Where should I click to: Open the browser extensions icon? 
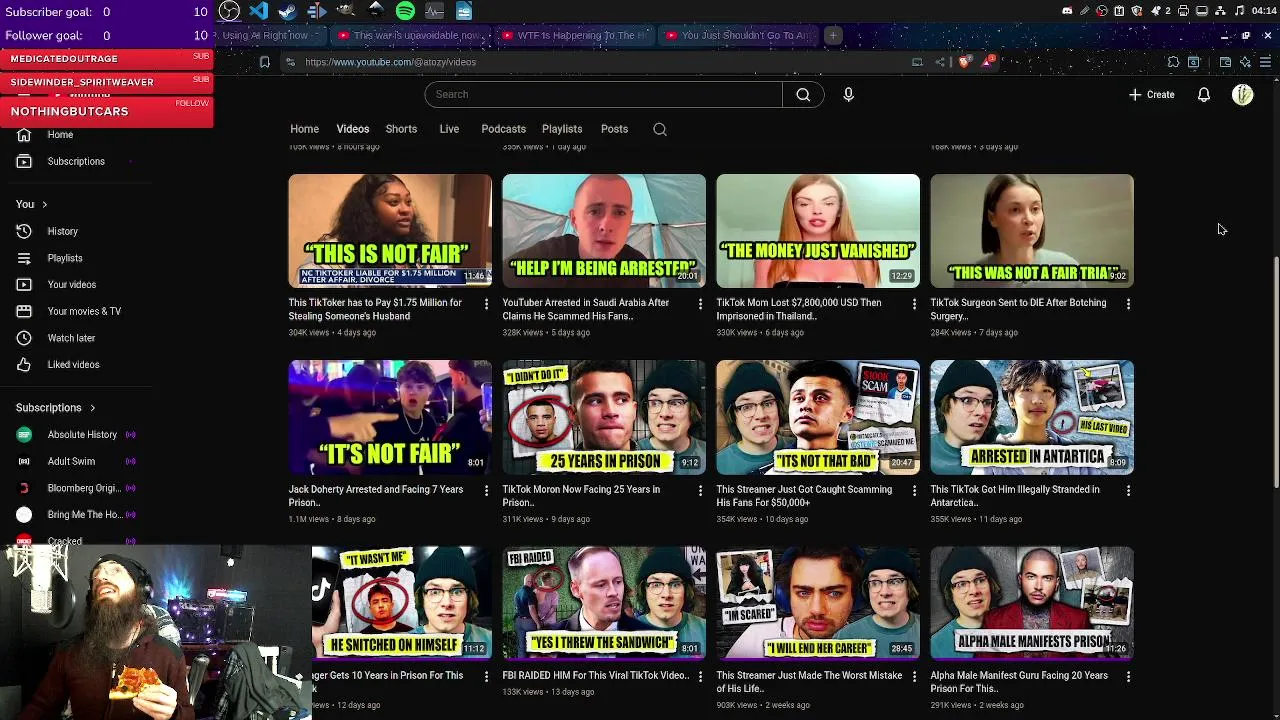point(1174,62)
